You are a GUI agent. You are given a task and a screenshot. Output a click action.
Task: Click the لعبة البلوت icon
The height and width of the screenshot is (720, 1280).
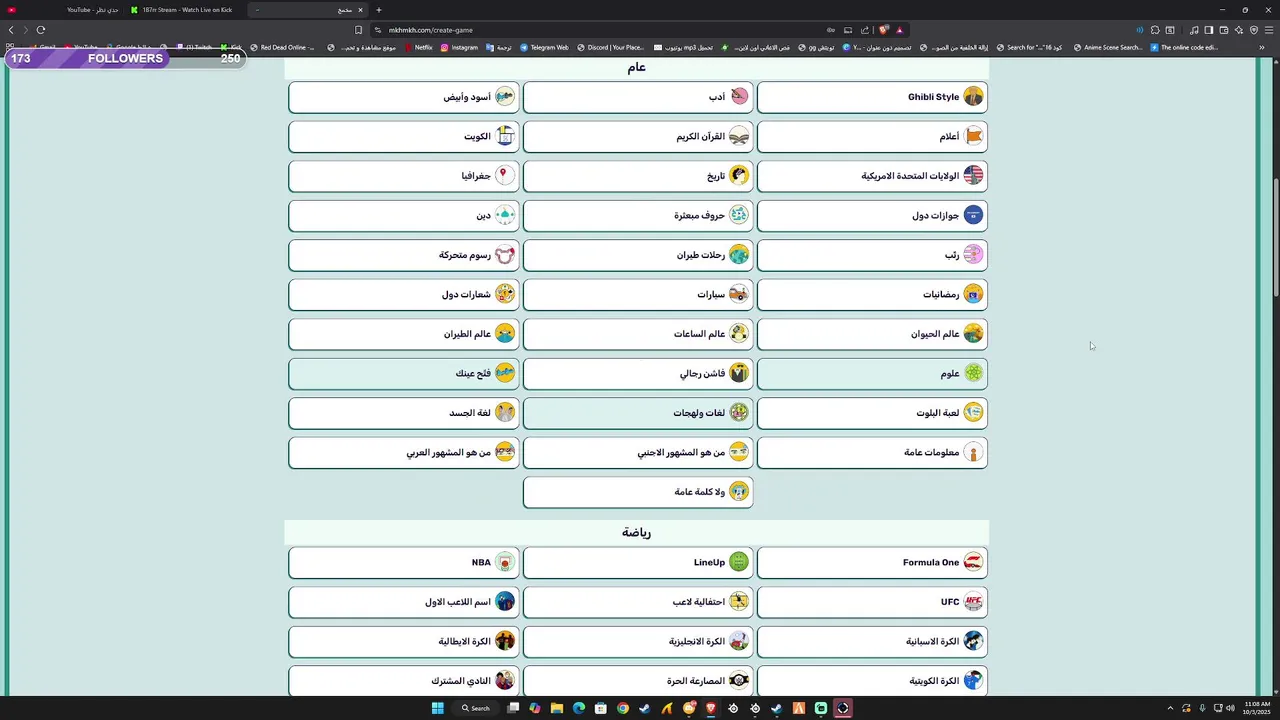(973, 412)
